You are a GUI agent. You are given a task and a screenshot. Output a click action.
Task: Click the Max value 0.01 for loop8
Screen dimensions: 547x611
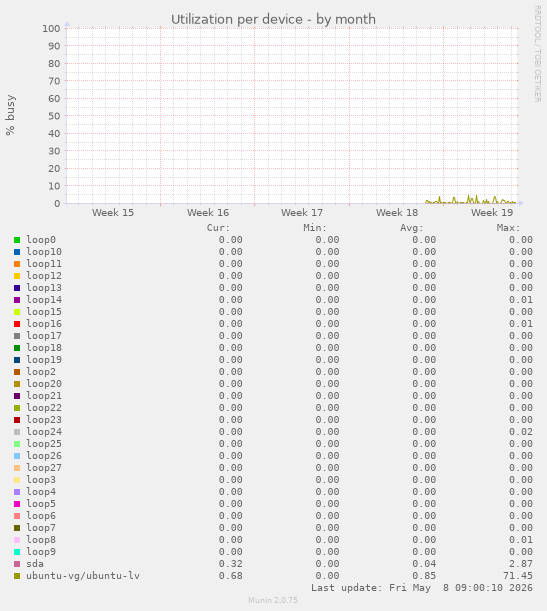521,540
